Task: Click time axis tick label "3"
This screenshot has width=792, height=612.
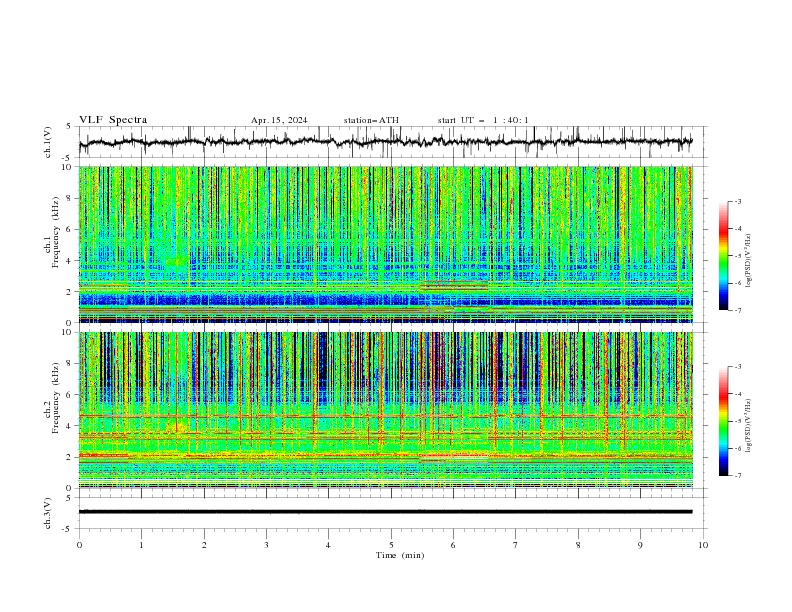Action: pos(266,545)
